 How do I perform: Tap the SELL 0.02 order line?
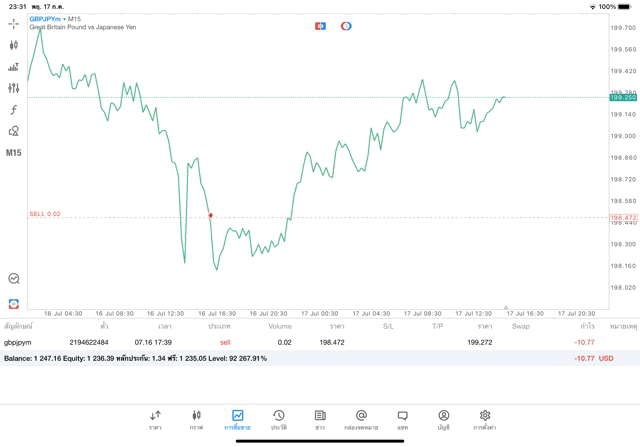click(45, 214)
